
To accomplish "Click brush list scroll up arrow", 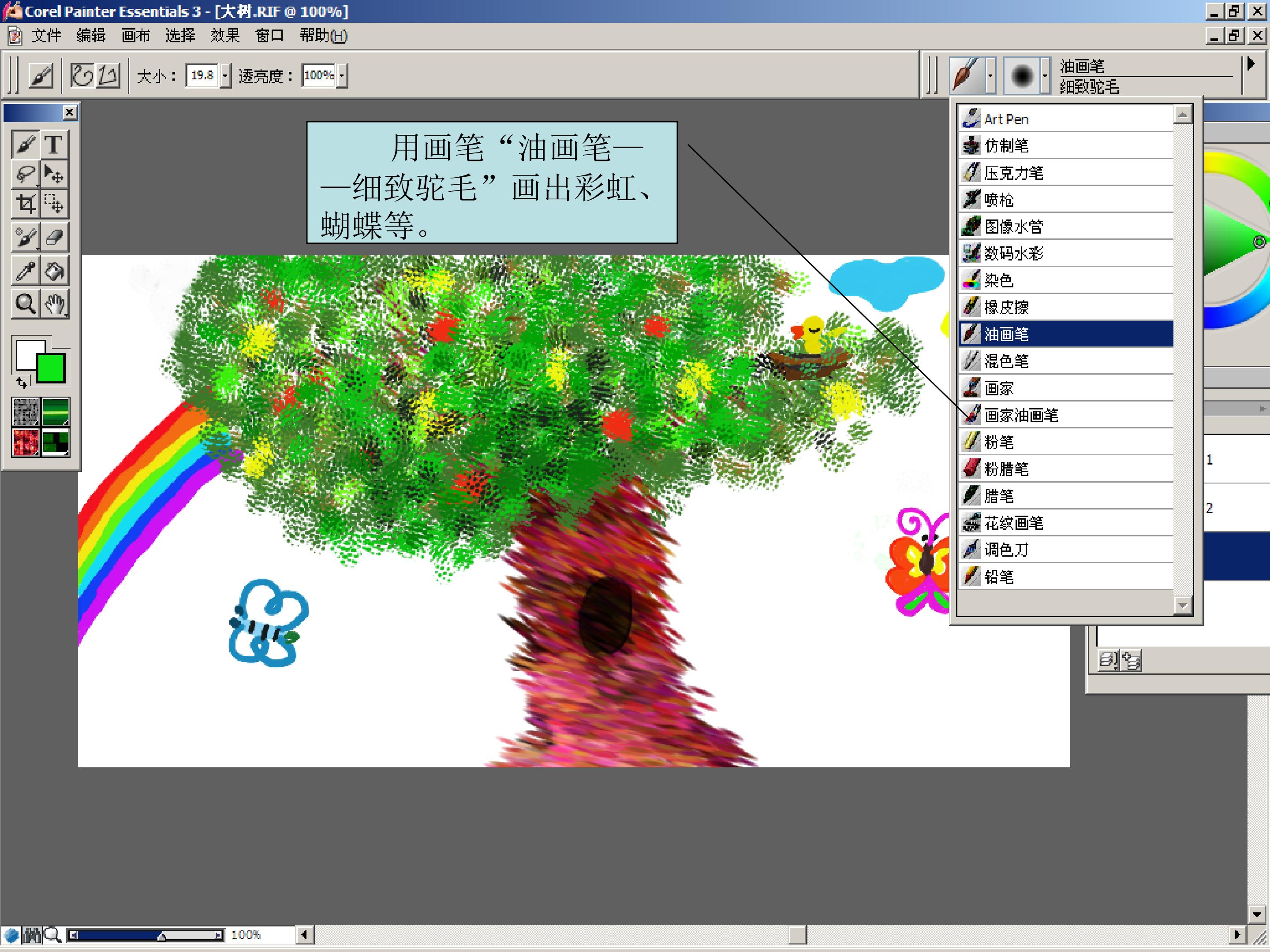I will pyautogui.click(x=1183, y=115).
